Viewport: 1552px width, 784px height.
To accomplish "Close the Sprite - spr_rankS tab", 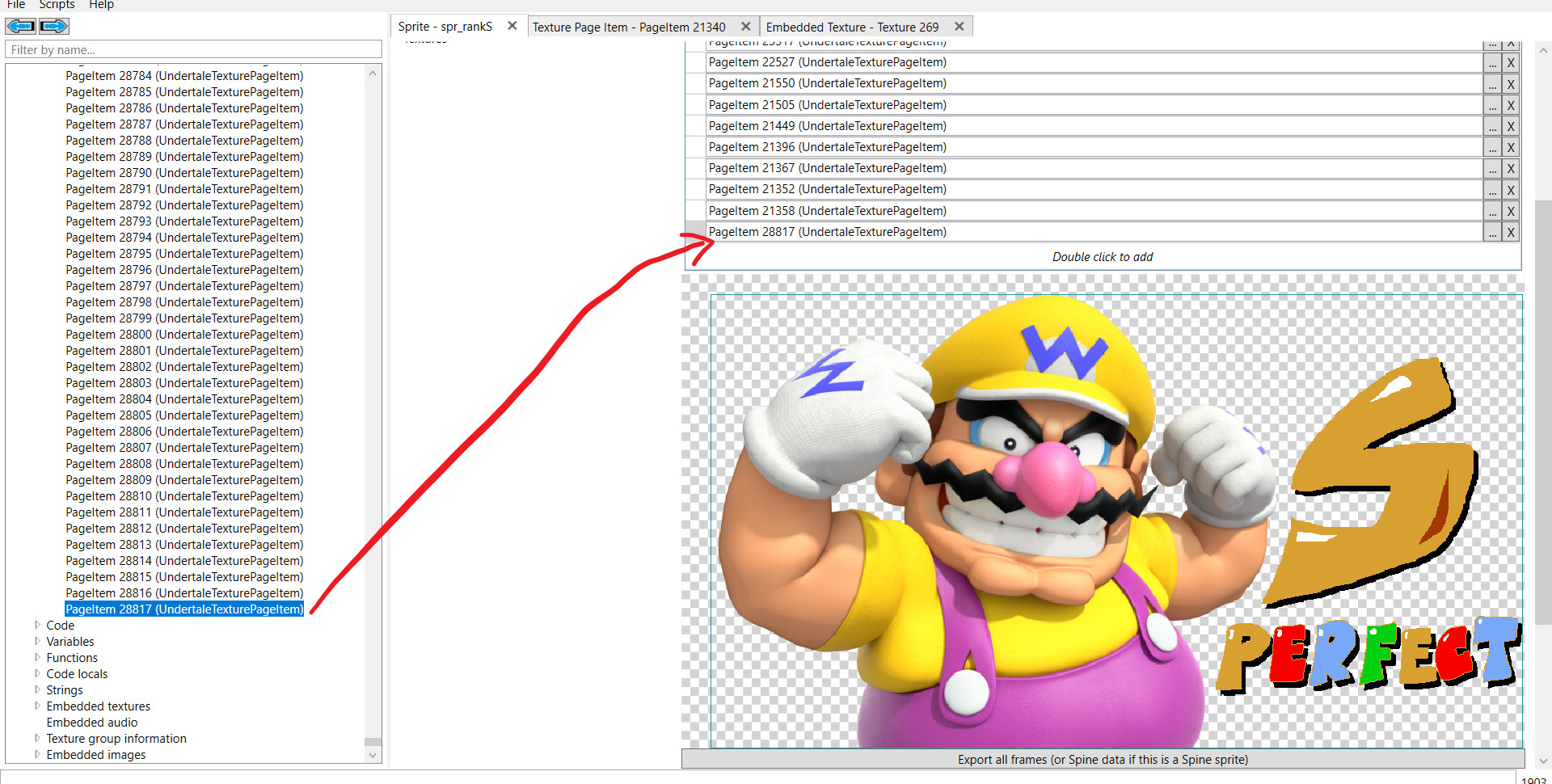I will click(512, 26).
